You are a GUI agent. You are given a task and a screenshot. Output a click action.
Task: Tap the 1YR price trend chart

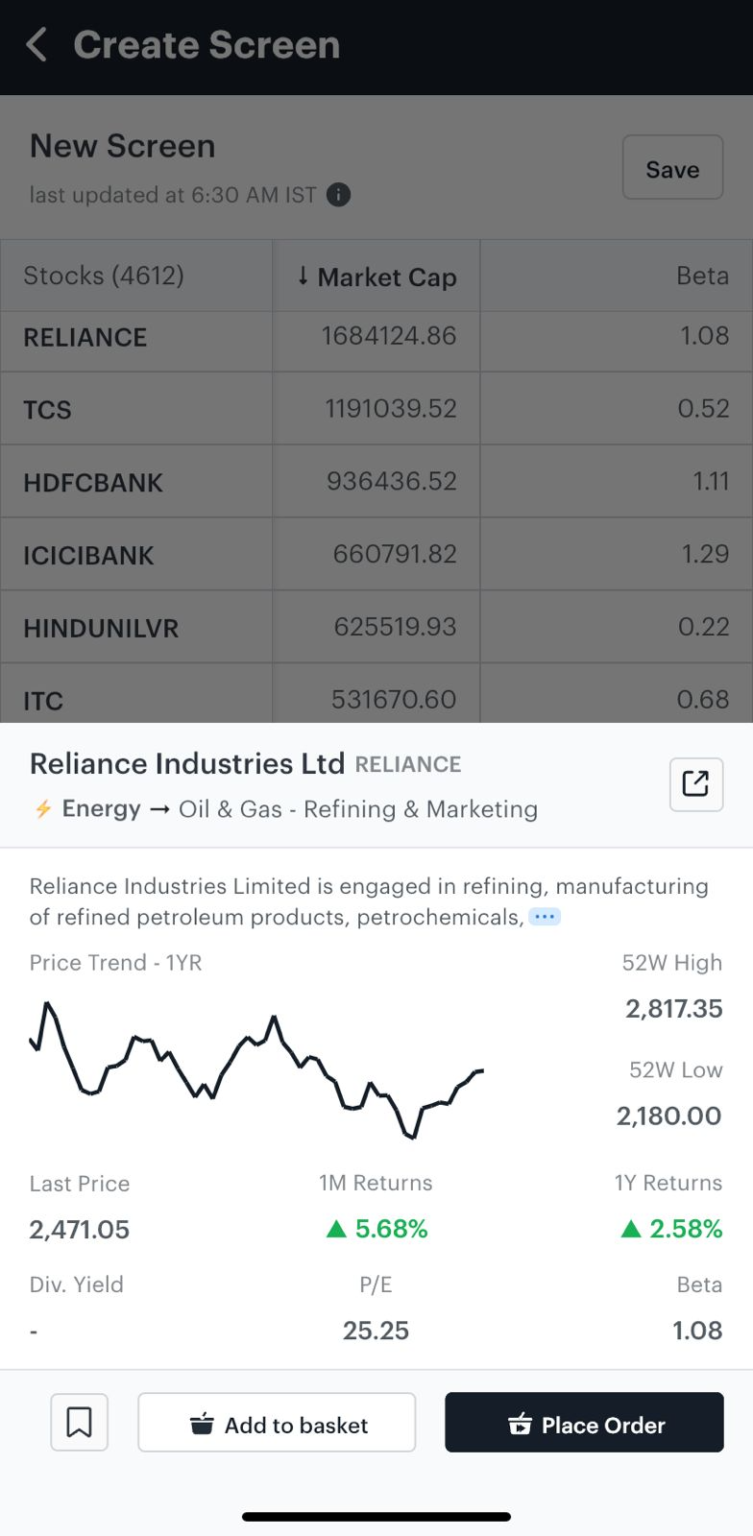[x=256, y=1067]
